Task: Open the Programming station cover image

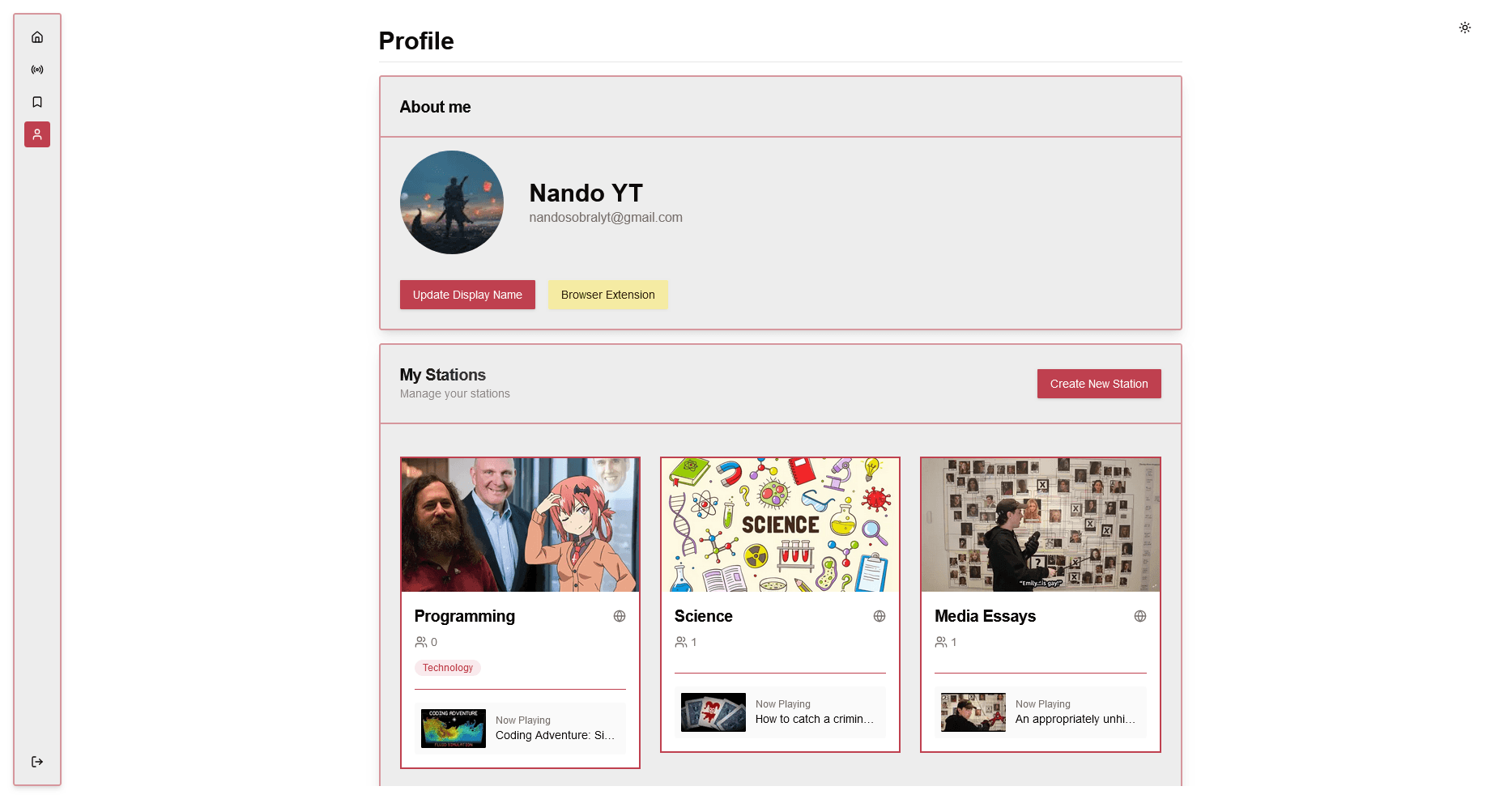Action: click(520, 525)
